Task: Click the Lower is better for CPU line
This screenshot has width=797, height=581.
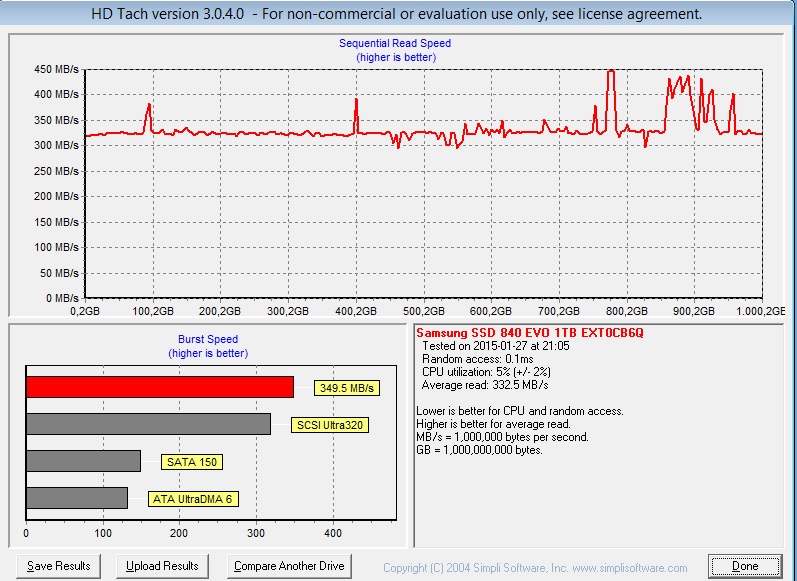Action: [520, 411]
